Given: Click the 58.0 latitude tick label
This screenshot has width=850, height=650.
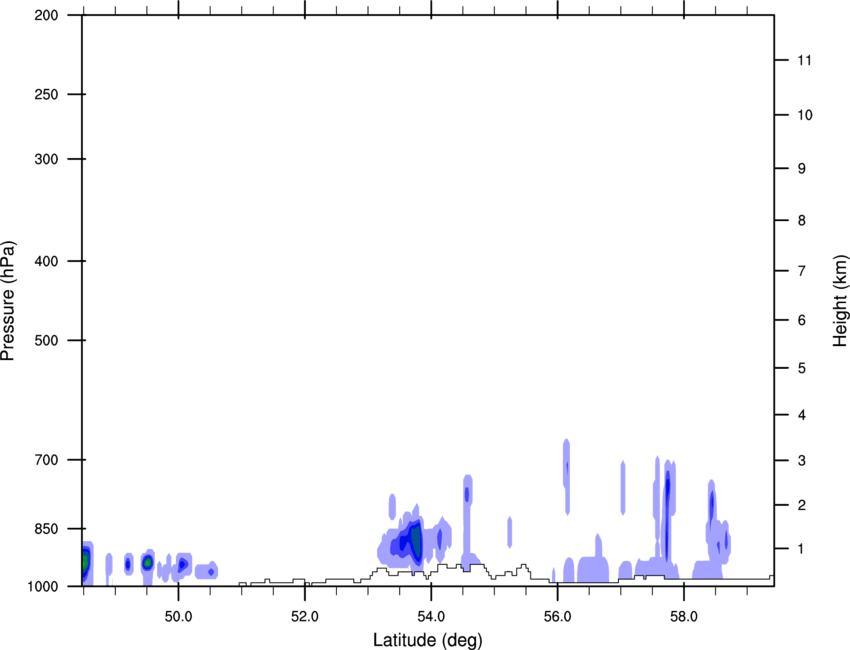Looking at the screenshot, I should [x=684, y=617].
